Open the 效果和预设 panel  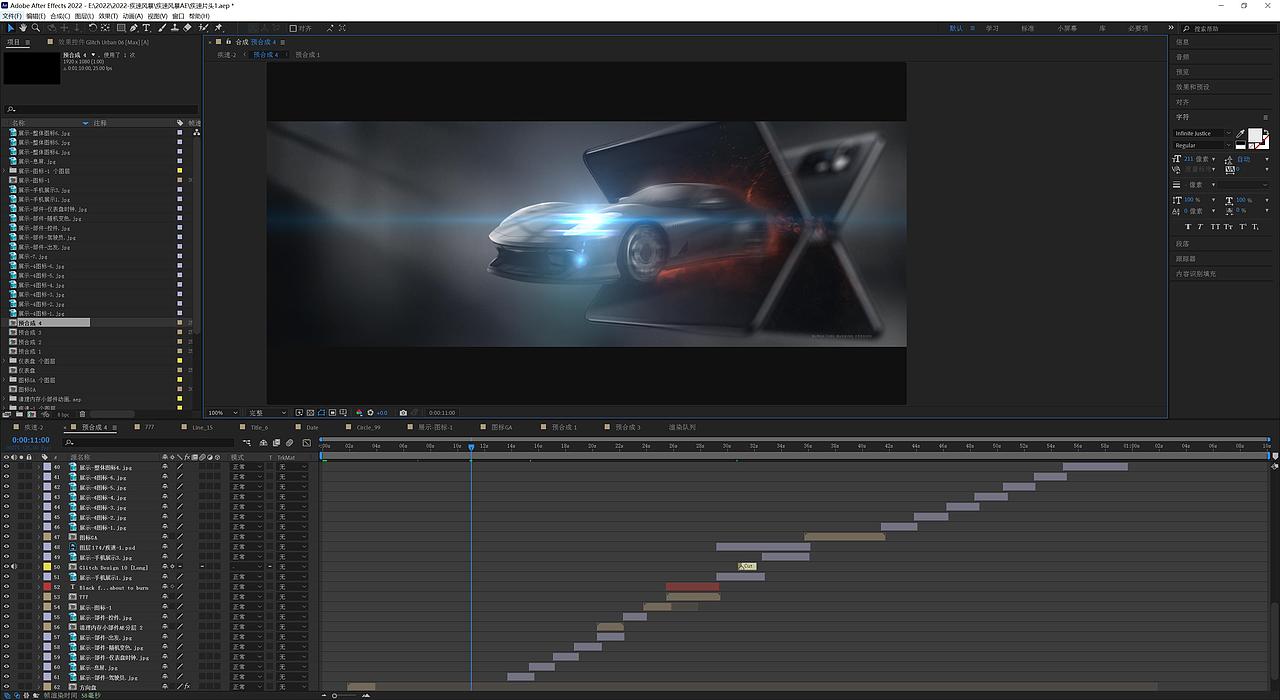pyautogui.click(x=1192, y=87)
